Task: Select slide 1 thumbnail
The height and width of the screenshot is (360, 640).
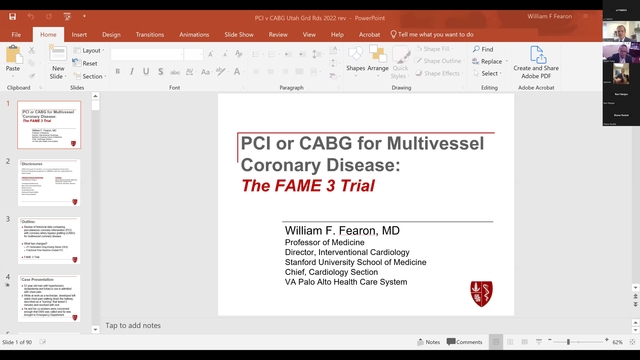Action: pos(49,125)
